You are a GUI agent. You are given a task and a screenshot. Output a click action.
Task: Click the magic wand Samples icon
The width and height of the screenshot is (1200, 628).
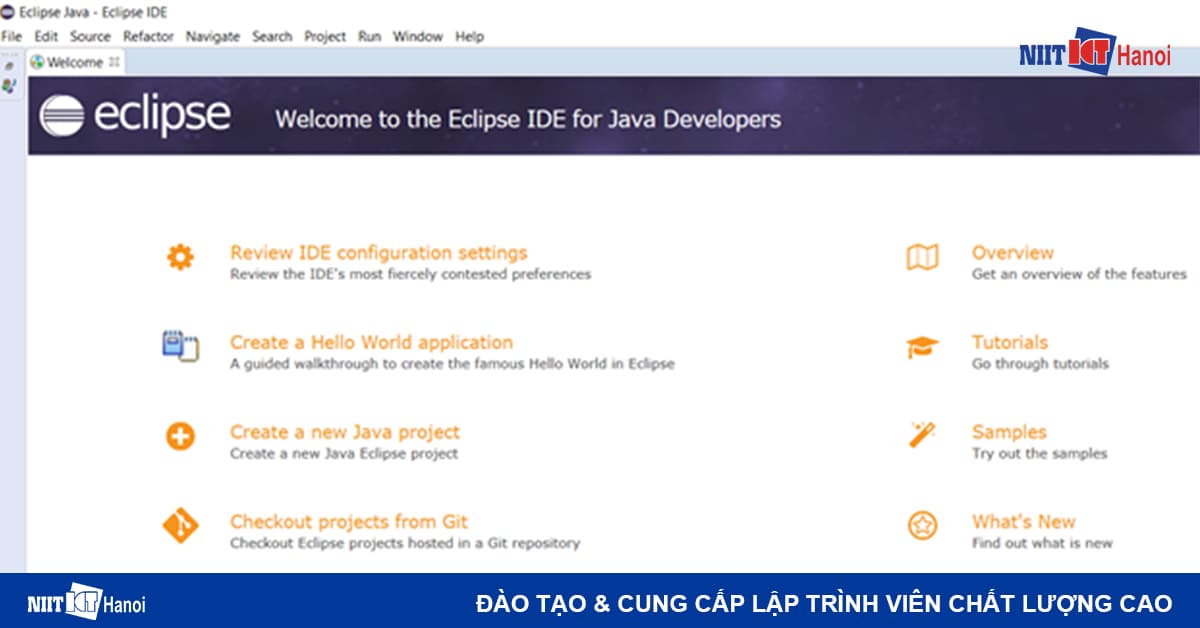coord(922,437)
